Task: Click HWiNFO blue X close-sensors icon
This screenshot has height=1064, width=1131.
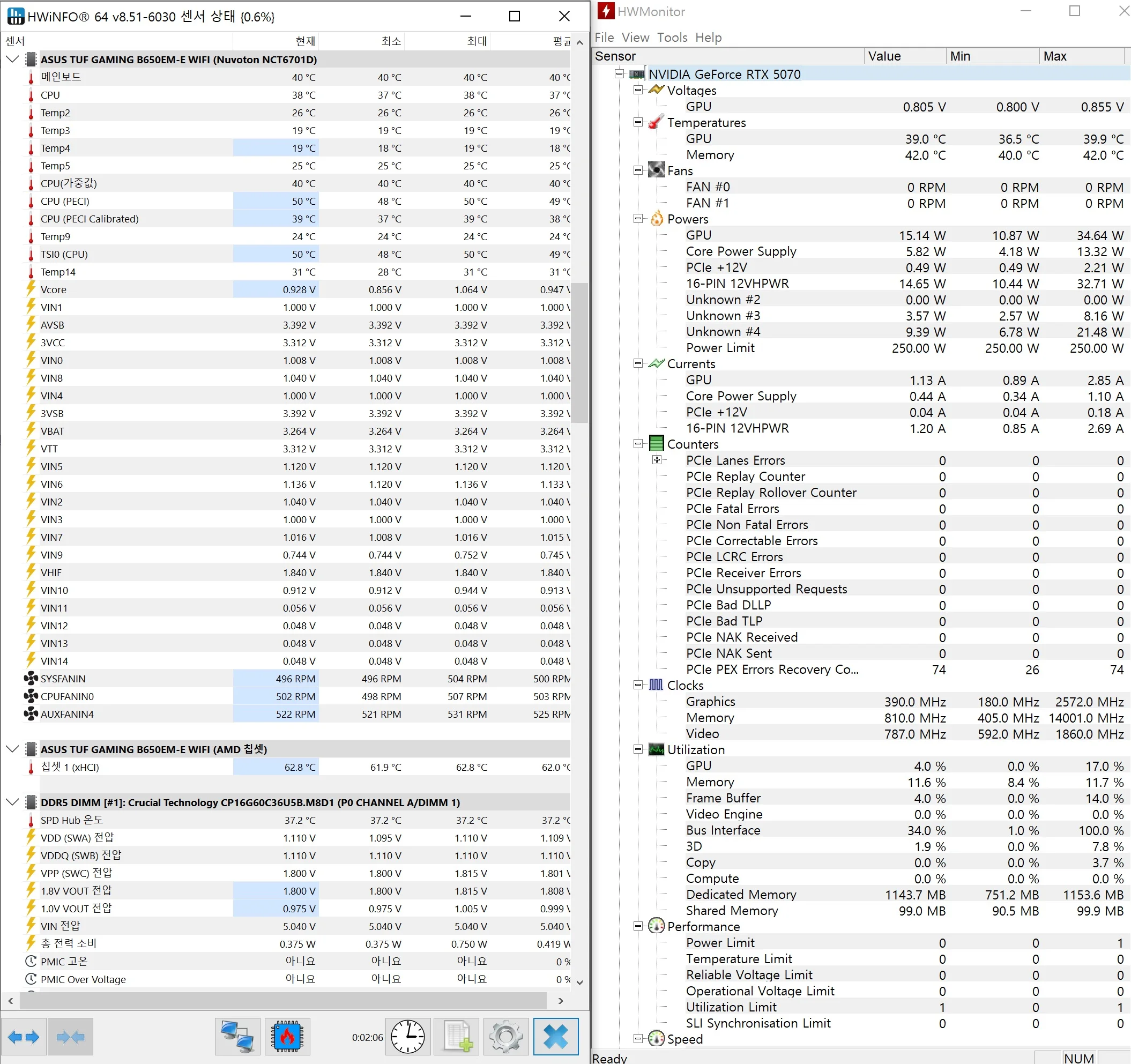Action: [556, 1037]
